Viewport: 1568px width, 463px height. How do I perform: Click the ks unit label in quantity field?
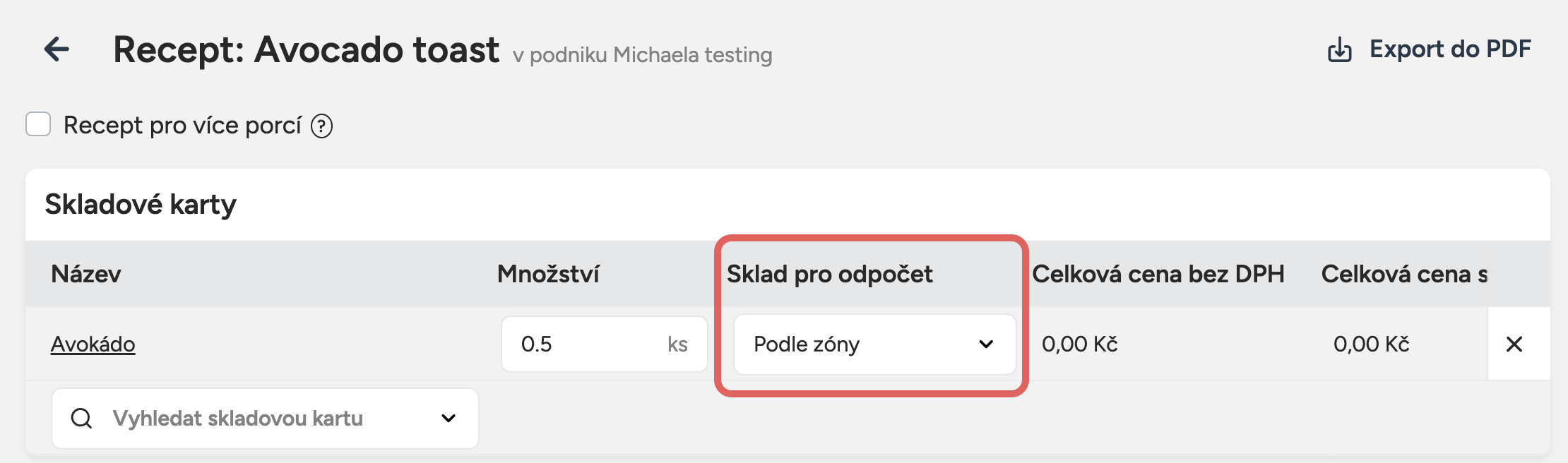click(677, 344)
